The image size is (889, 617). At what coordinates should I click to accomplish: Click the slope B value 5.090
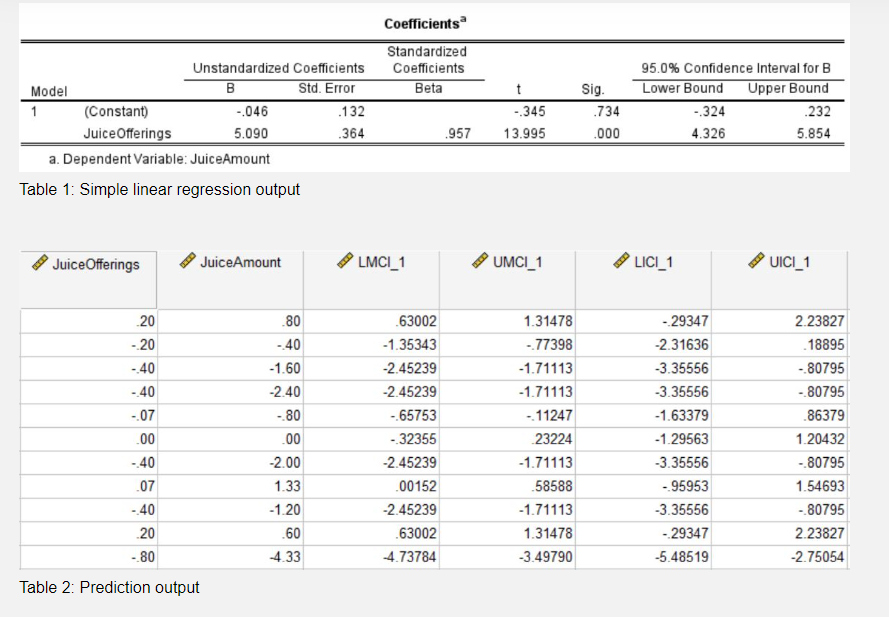click(251, 133)
